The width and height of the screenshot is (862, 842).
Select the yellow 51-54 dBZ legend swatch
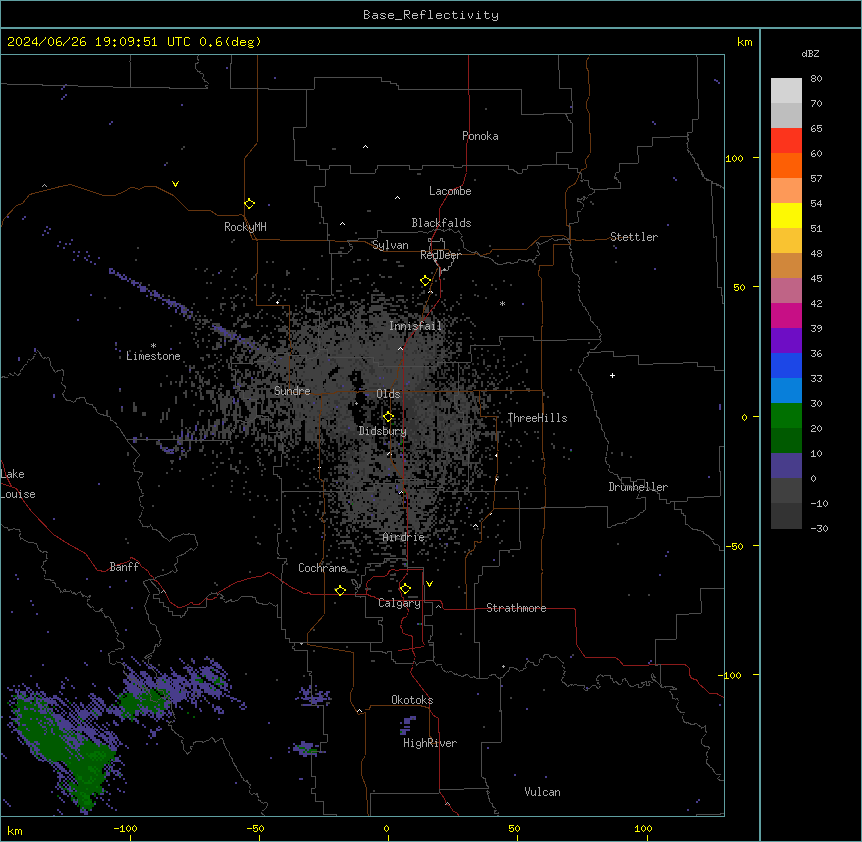tap(786, 215)
